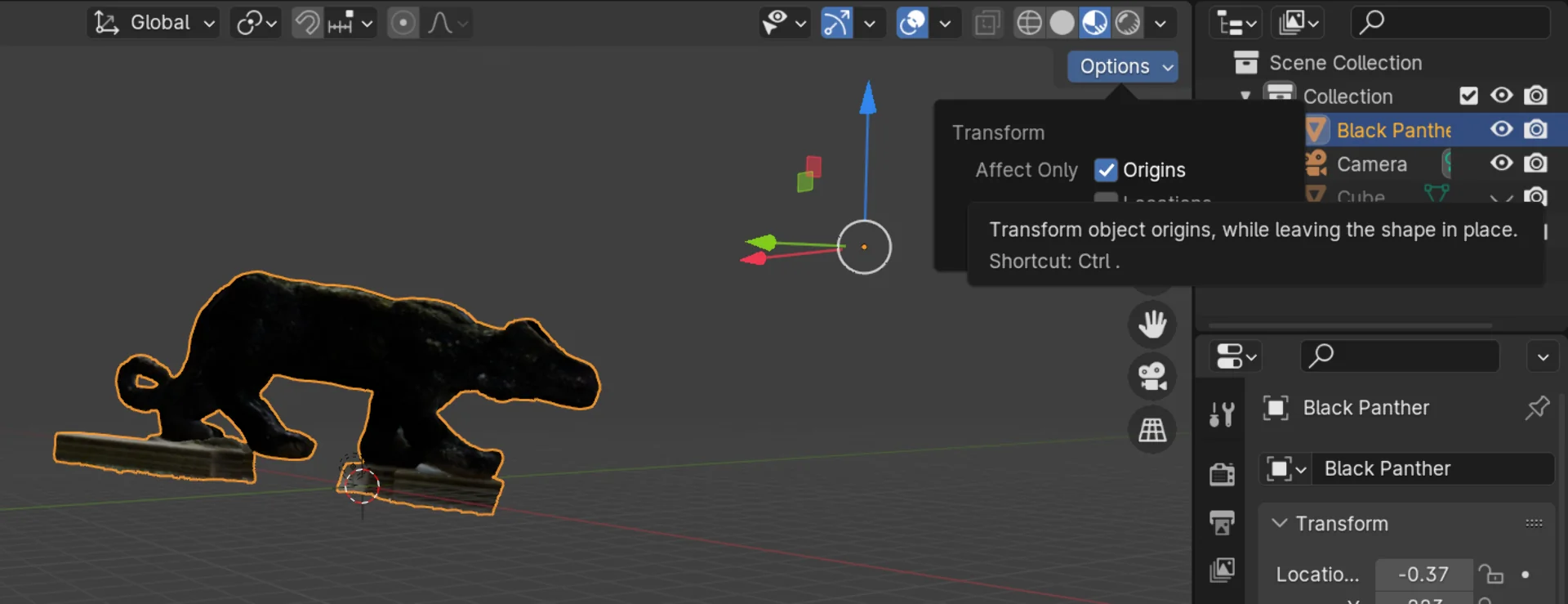Toggle camera view icon in viewport
The width and height of the screenshot is (1568, 604).
pos(1151,377)
